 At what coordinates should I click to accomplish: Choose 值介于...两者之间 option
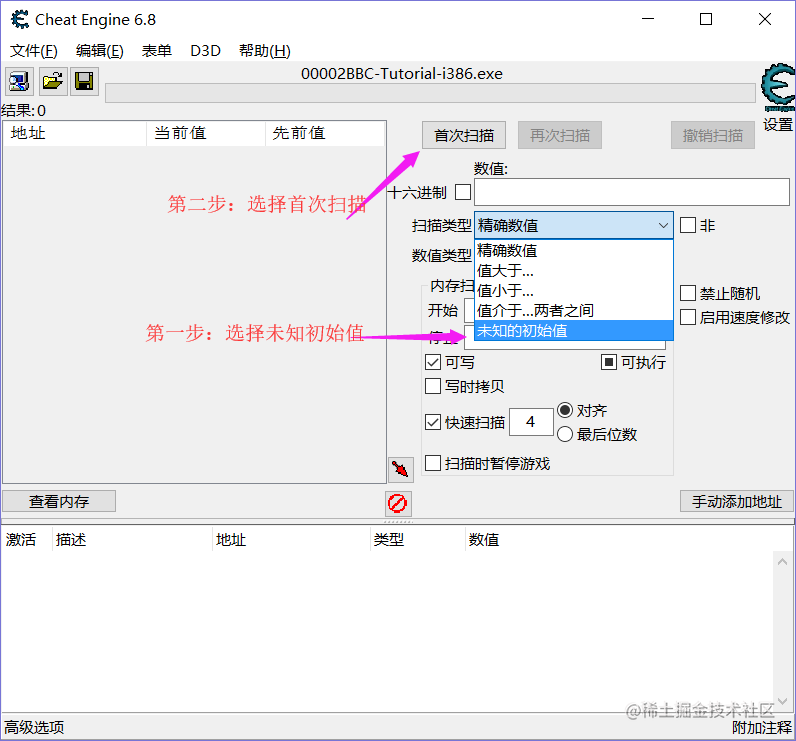[x=574, y=310]
